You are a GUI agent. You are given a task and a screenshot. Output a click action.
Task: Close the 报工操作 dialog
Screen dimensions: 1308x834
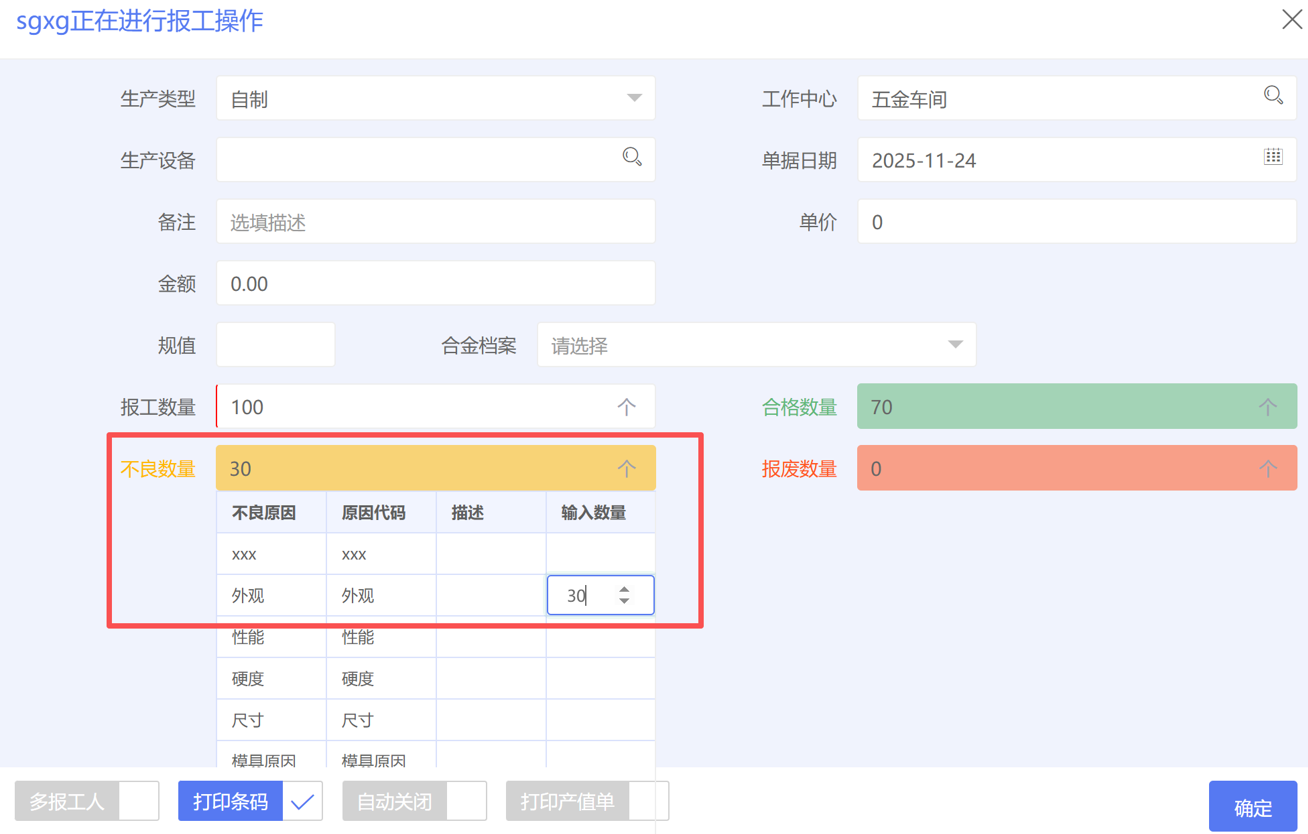(1291, 20)
